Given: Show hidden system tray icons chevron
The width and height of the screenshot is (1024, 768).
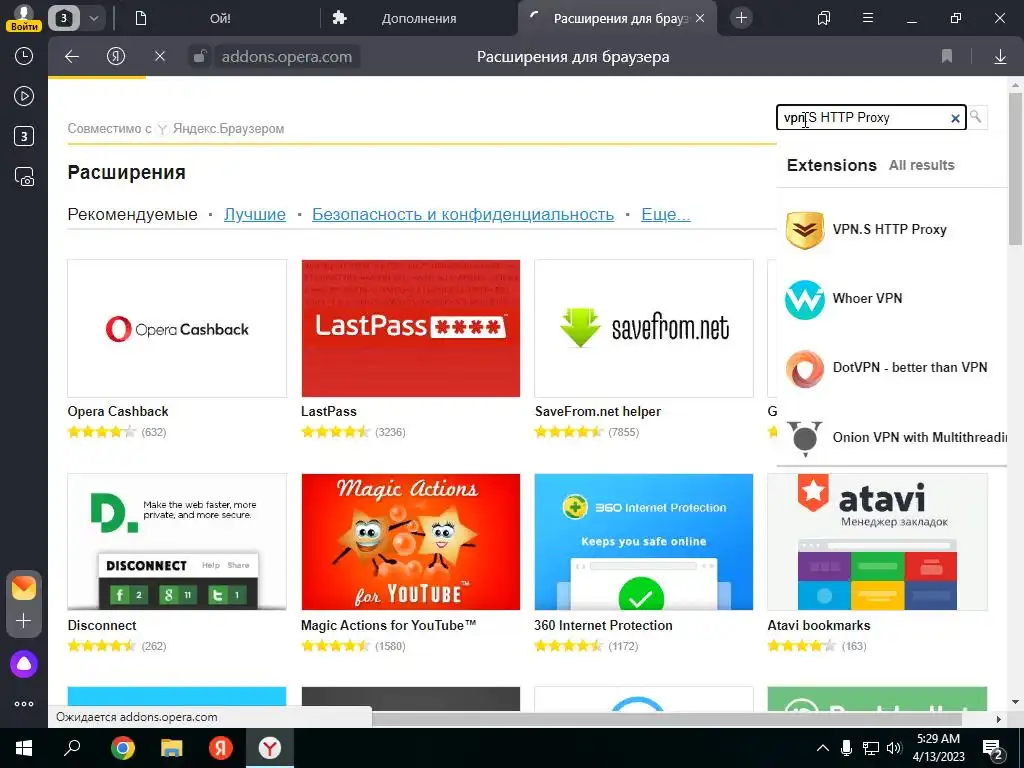Looking at the screenshot, I should [x=823, y=748].
